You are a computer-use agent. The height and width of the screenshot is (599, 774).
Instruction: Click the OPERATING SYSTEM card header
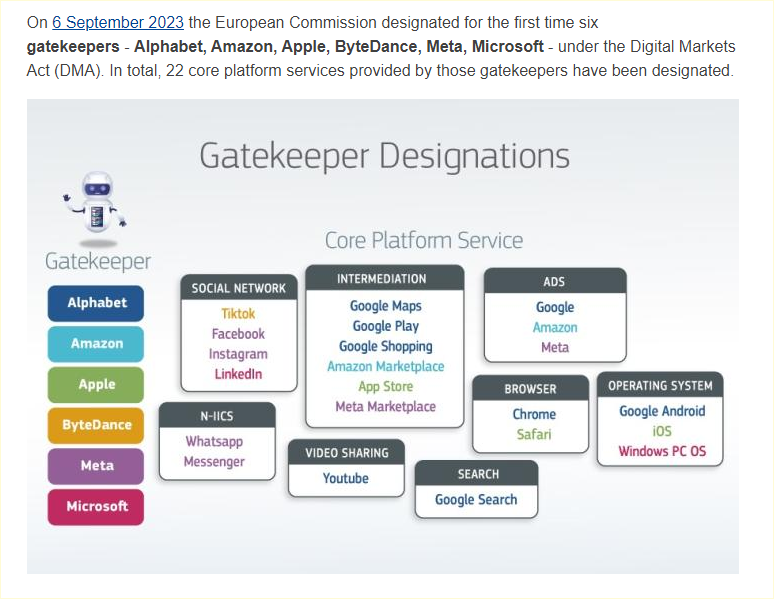pos(660,386)
